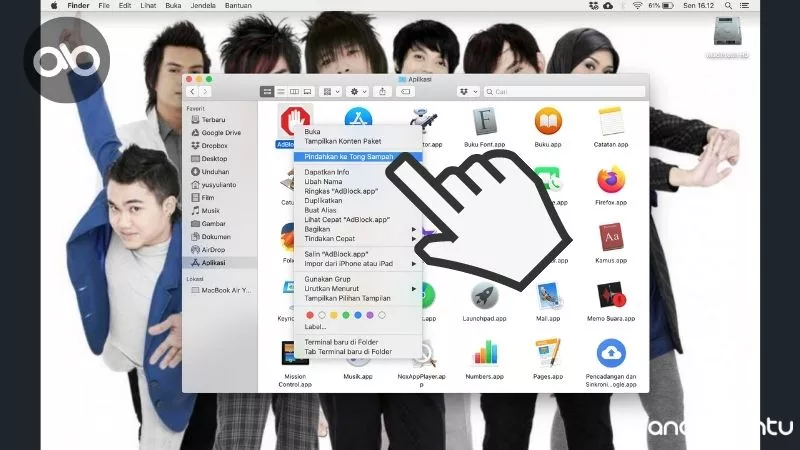
Task: Select the Launchpad.app rocket icon
Action: tap(484, 295)
